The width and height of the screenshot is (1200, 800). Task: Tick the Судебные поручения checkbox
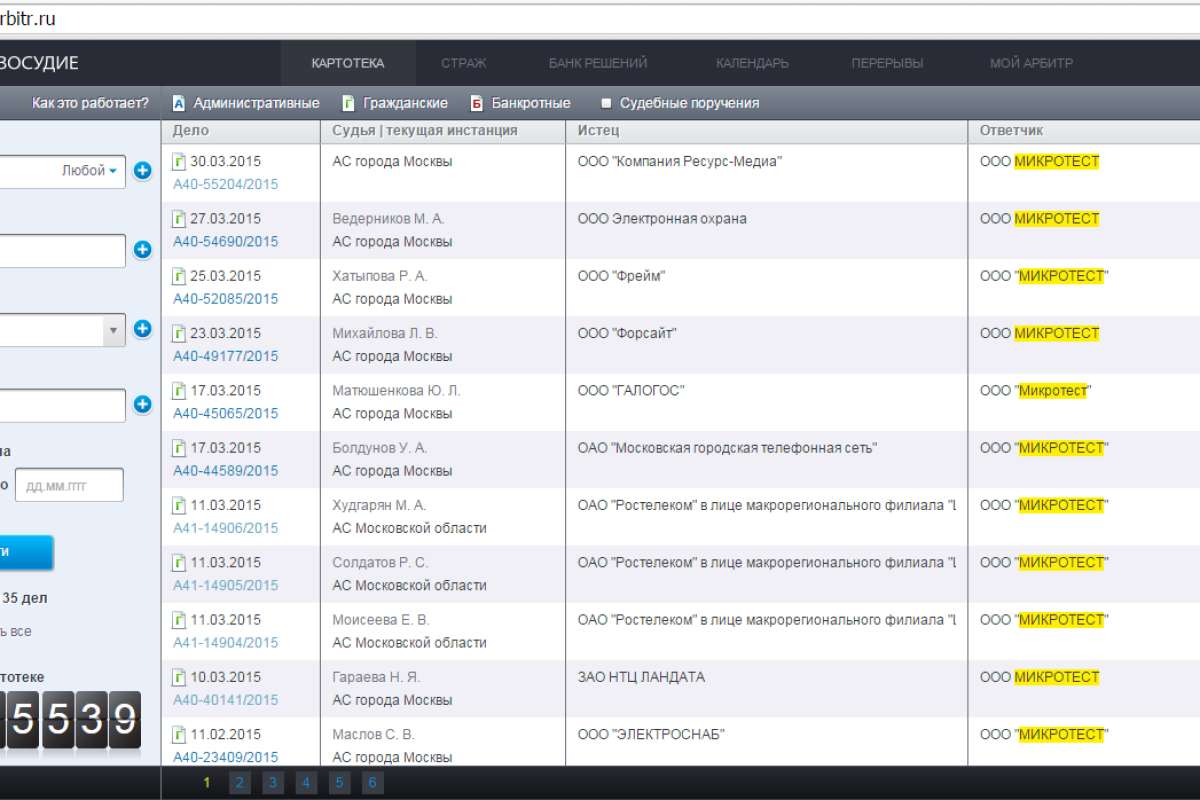606,103
